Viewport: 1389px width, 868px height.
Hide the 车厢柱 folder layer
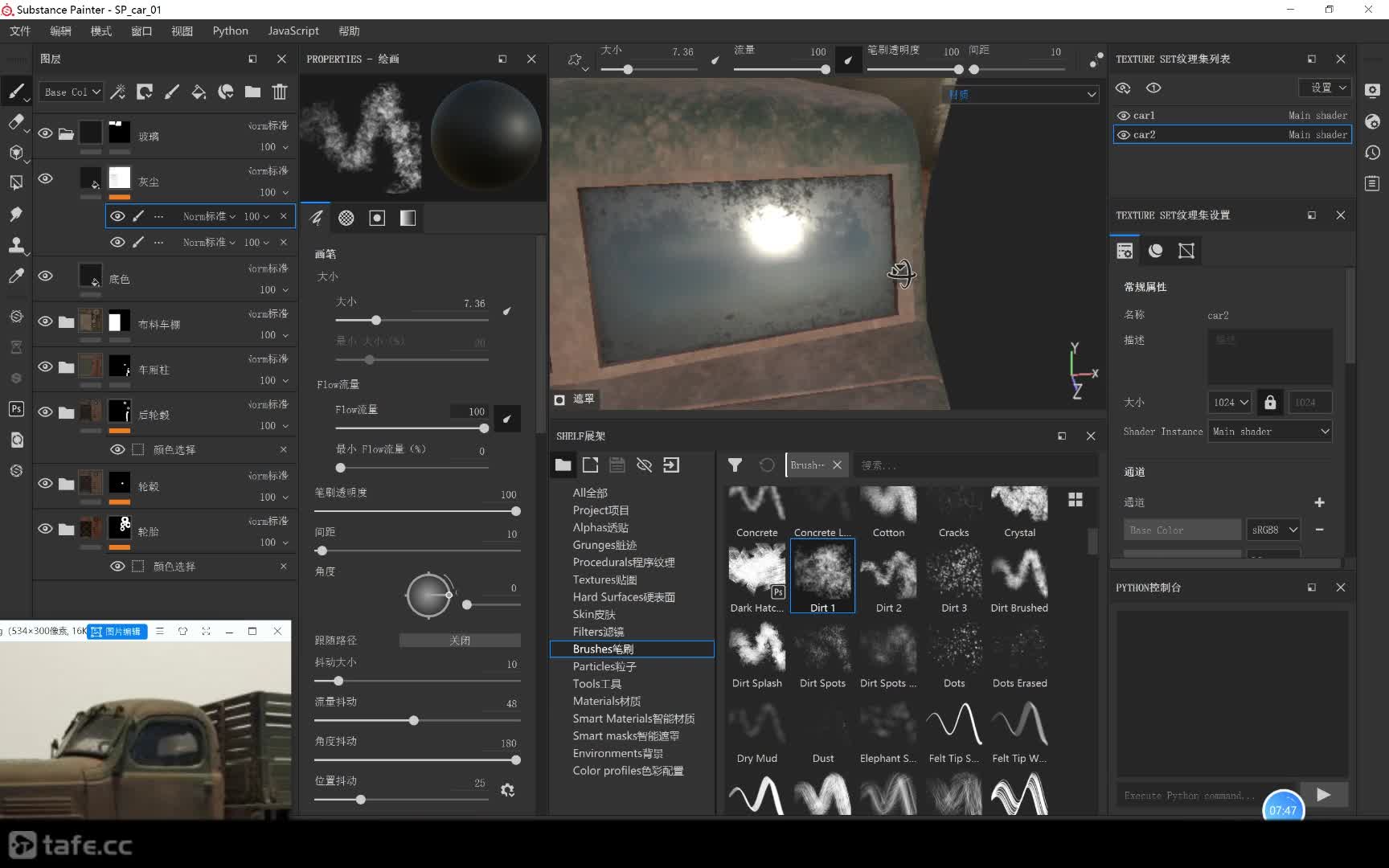click(x=46, y=366)
